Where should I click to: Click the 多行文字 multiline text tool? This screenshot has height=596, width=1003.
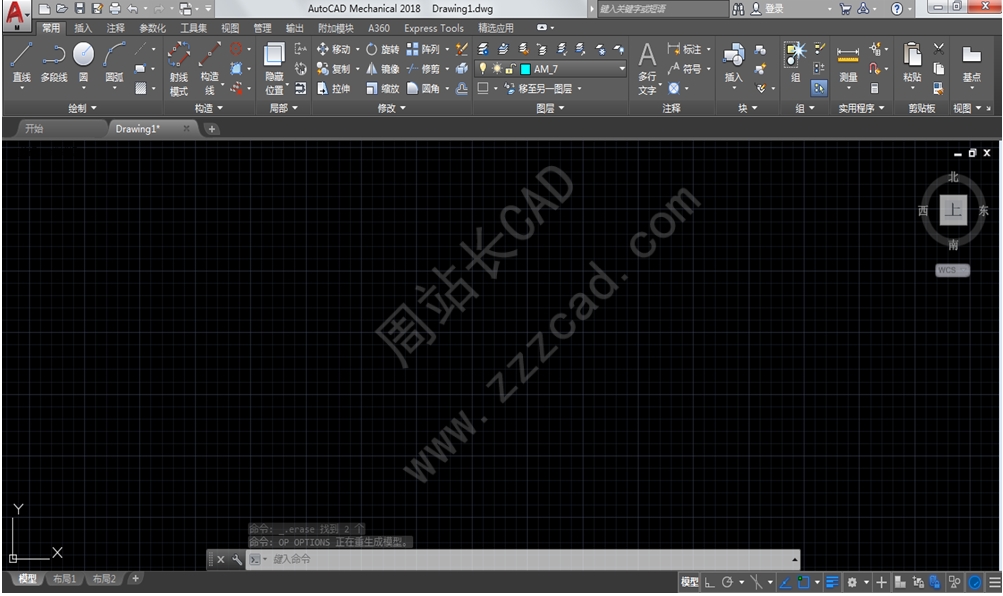(x=647, y=69)
